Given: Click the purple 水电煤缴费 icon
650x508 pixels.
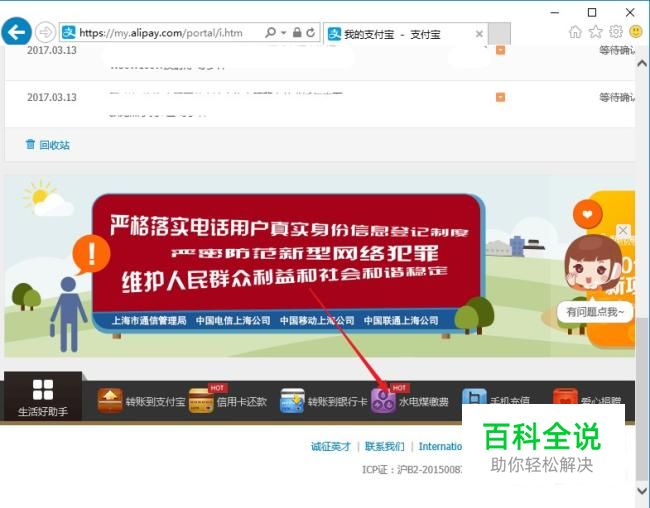Looking at the screenshot, I should click(383, 401).
